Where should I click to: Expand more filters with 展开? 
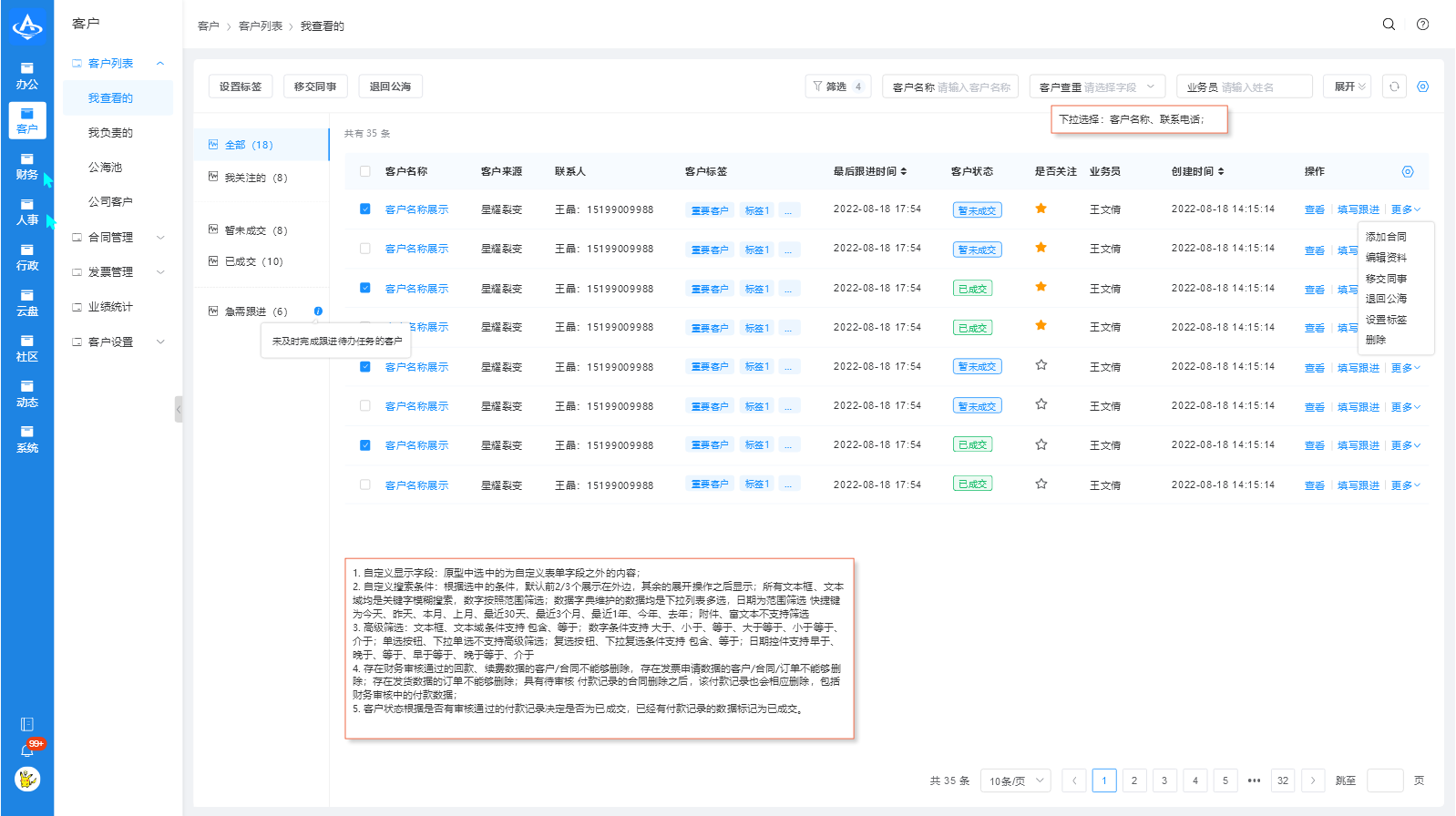tap(1349, 87)
